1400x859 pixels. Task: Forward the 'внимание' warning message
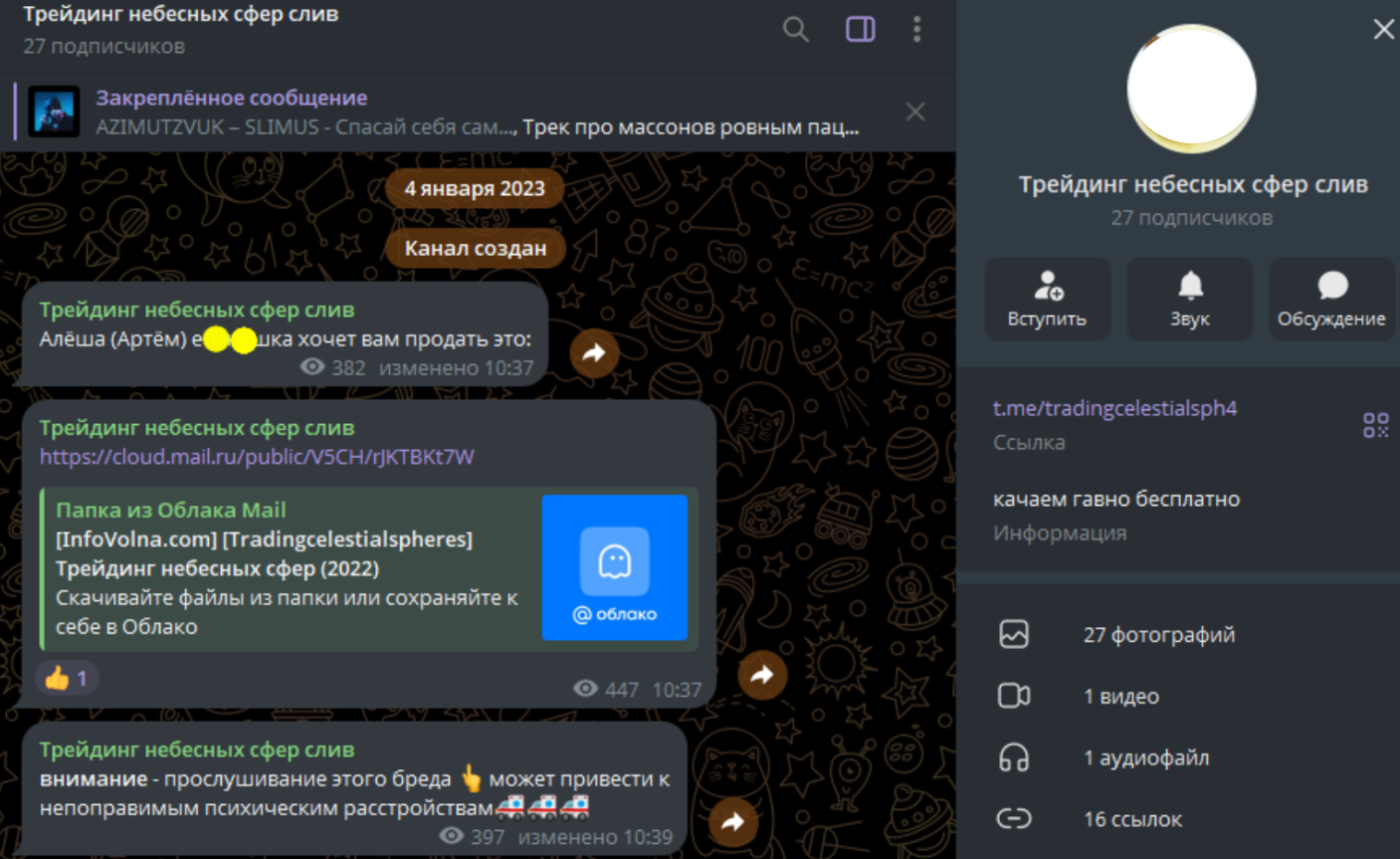733,821
